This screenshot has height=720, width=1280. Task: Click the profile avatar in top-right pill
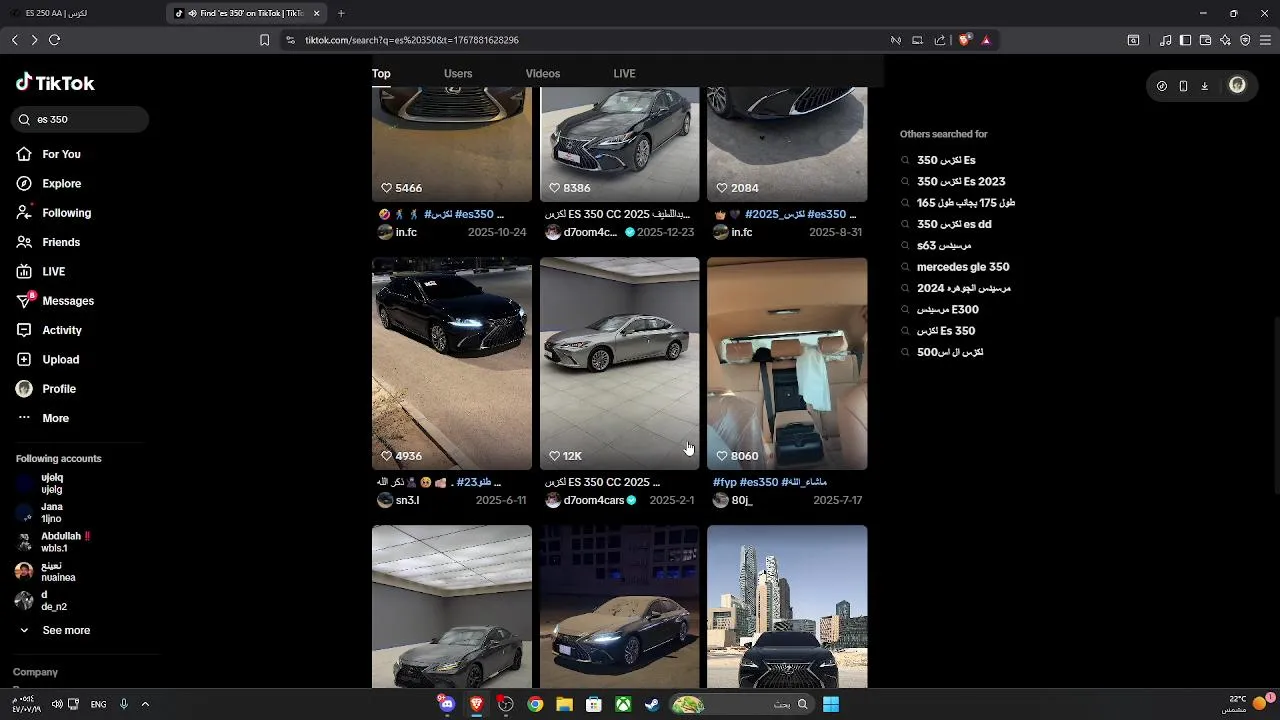point(1237,86)
